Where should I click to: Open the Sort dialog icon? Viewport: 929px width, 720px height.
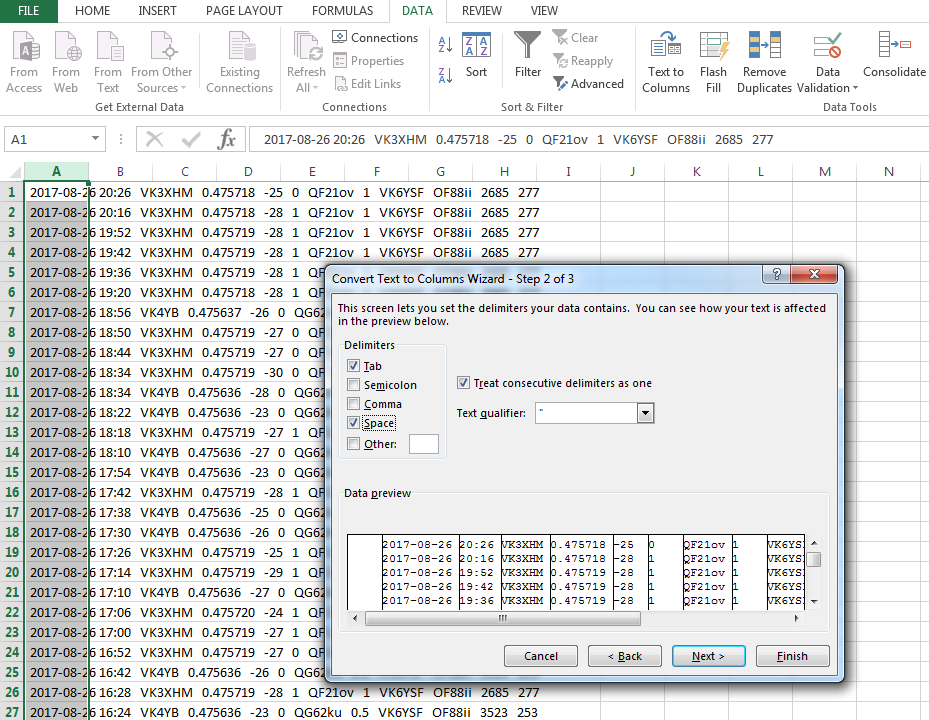(x=477, y=47)
